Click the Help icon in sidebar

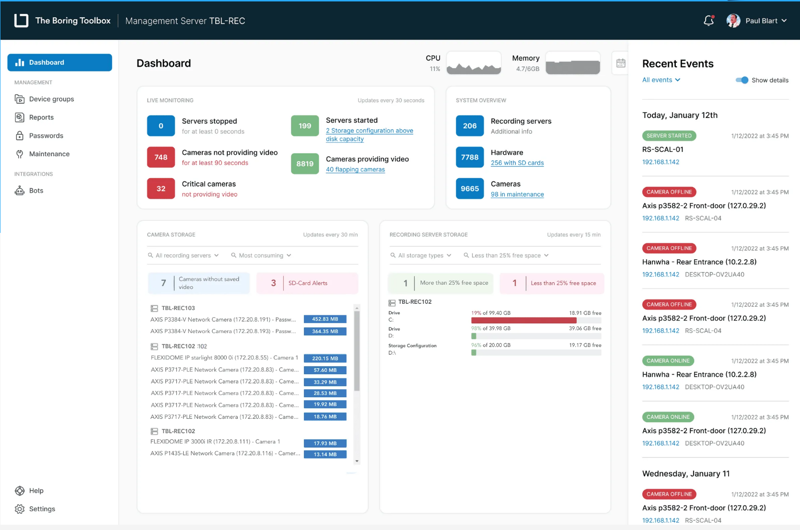tap(19, 491)
